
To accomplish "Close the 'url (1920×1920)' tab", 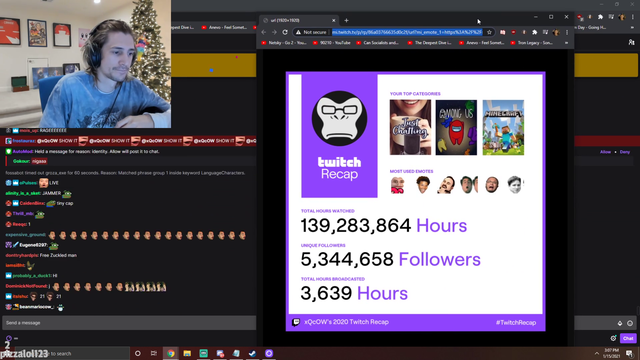I will pyautogui.click(x=333, y=20).
